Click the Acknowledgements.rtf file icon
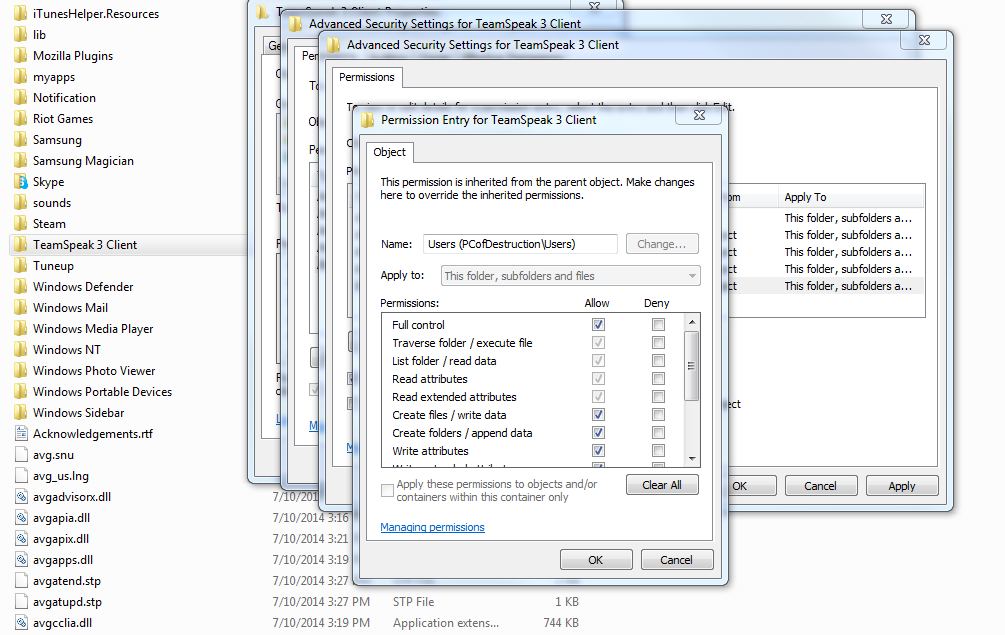The height and width of the screenshot is (635, 1005). (21, 434)
